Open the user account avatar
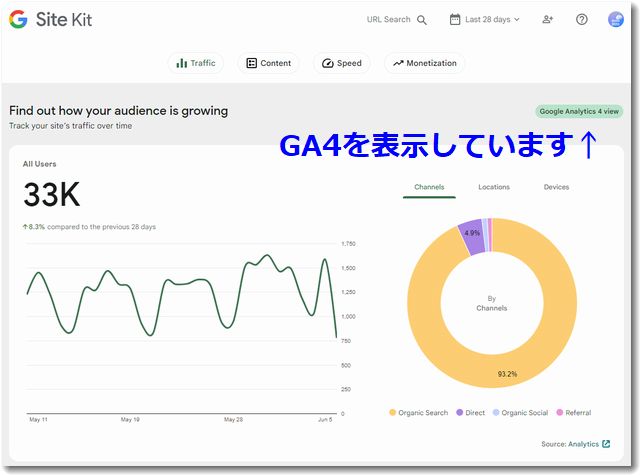This screenshot has width=640, height=475. click(x=616, y=20)
